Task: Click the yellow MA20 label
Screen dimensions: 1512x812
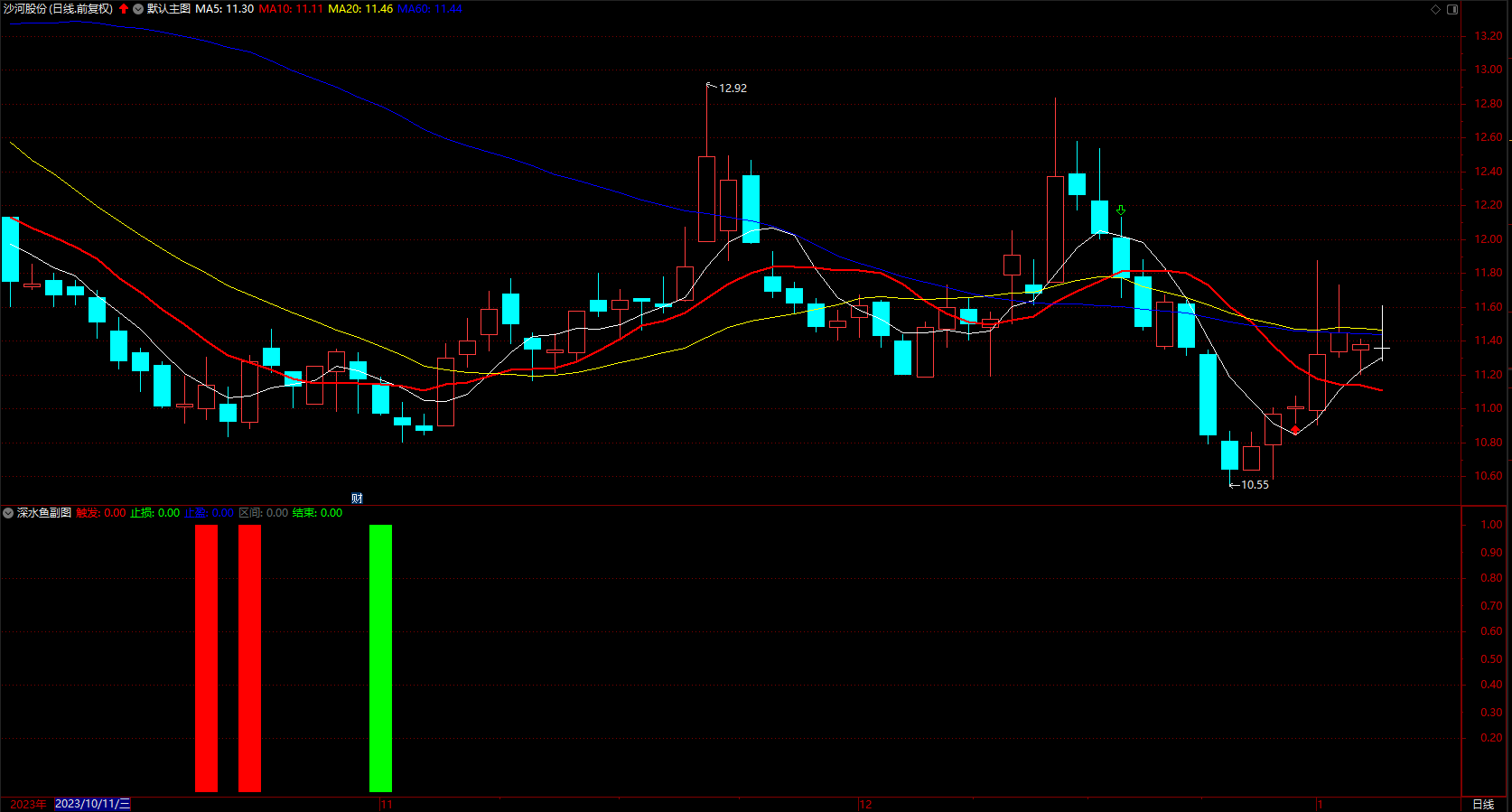Action: pyautogui.click(x=360, y=9)
